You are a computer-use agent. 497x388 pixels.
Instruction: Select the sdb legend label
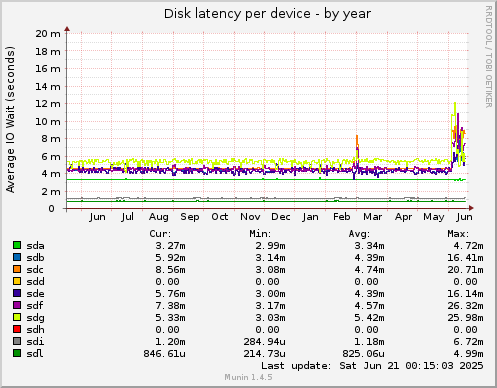[x=35, y=258]
